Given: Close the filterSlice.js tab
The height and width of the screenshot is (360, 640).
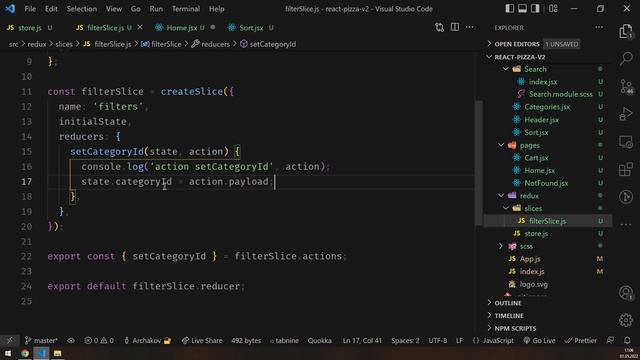Looking at the screenshot, I should pos(140,27).
